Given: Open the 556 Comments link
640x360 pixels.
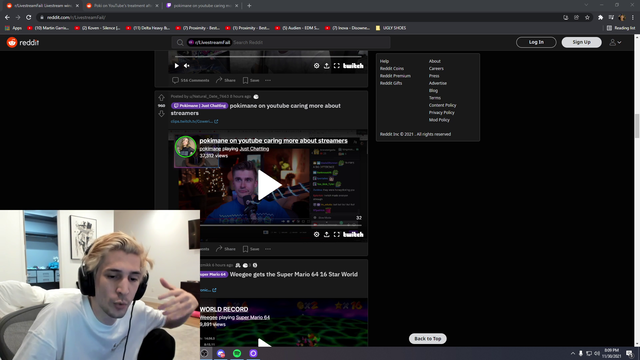Looking at the screenshot, I should tap(191, 80).
